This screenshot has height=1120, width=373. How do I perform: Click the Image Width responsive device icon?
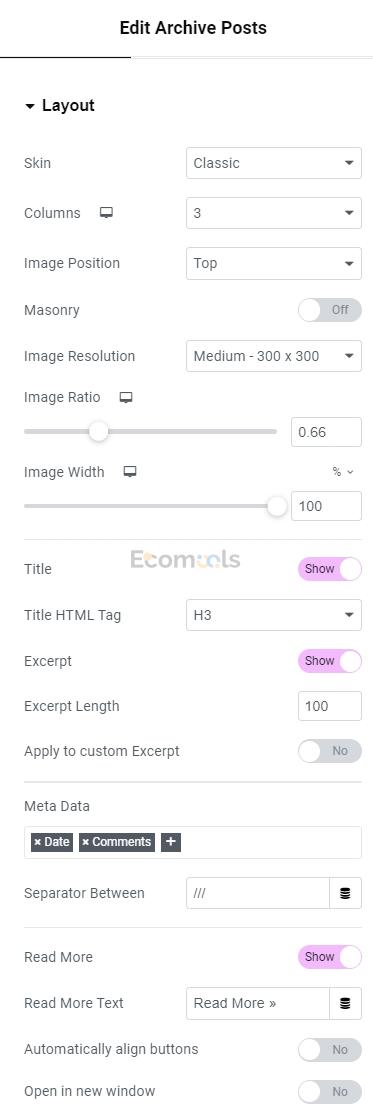coord(129,472)
